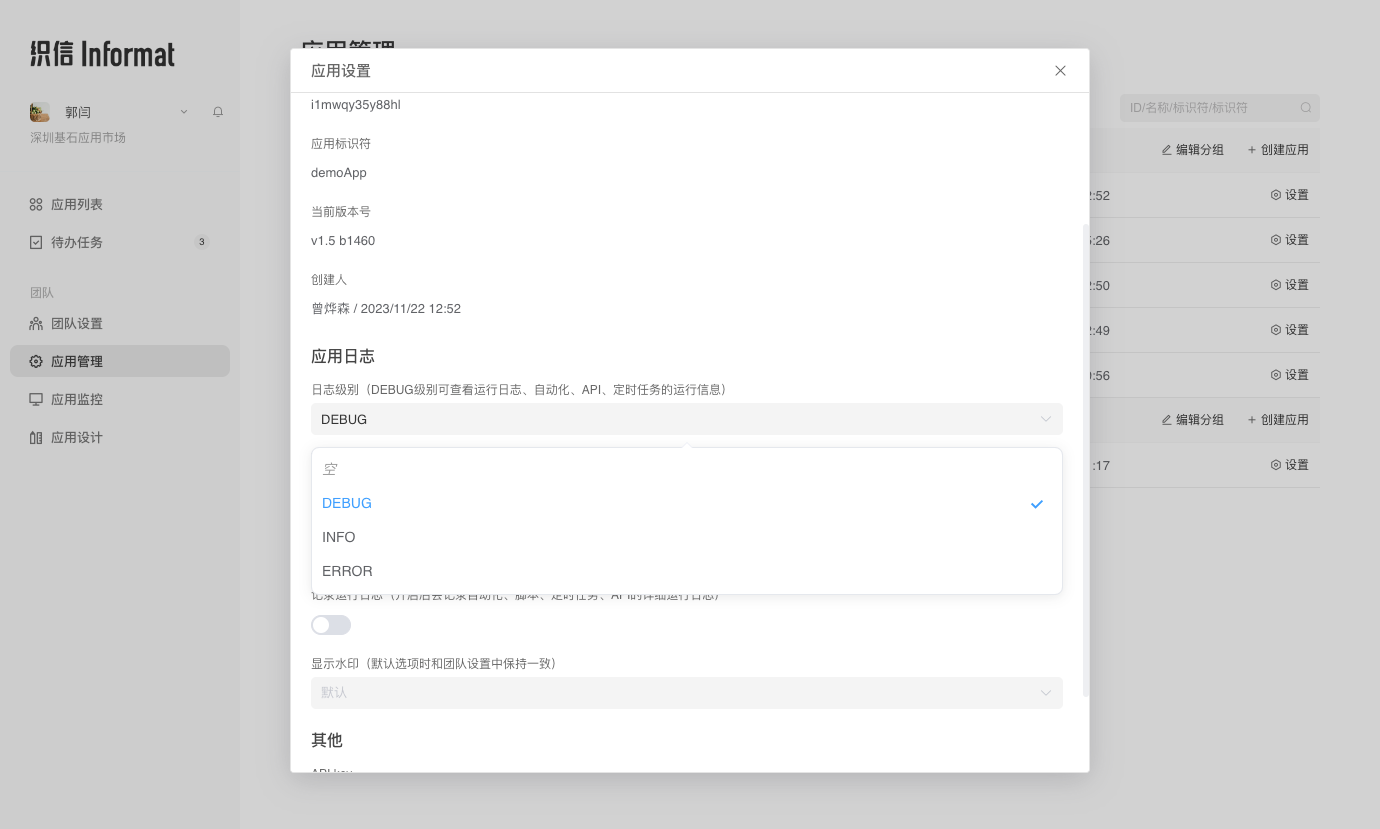Image resolution: width=1380 pixels, height=829 pixels.
Task: Select ERROR from the log level list
Action: click(x=347, y=571)
